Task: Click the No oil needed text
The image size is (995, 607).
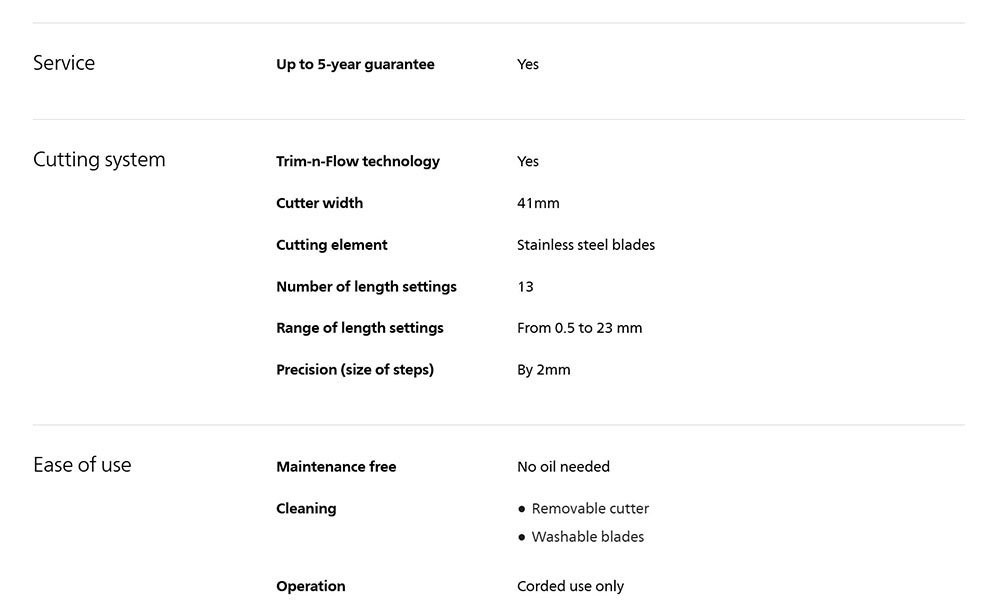Action: pyautogui.click(x=563, y=467)
